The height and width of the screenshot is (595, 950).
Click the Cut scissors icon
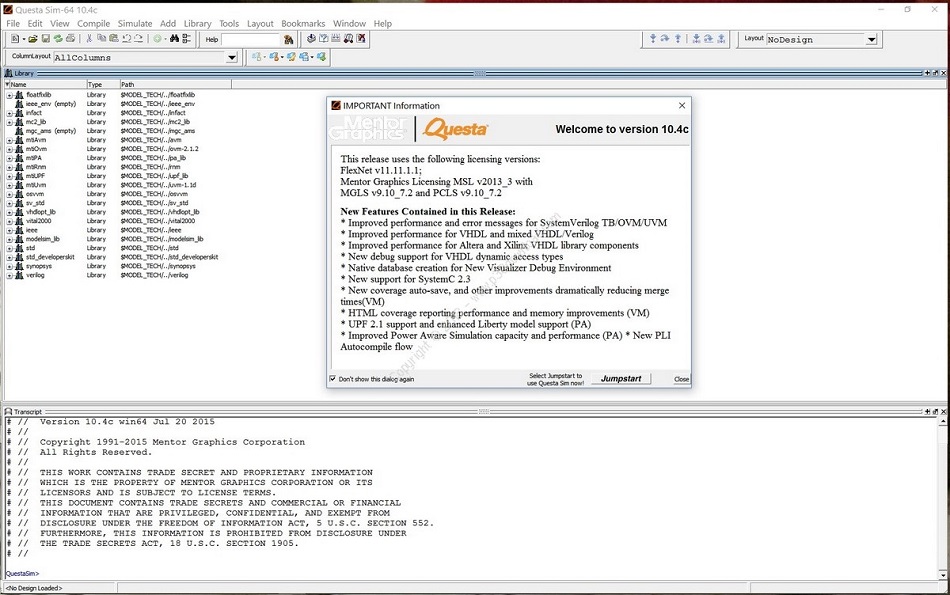(89, 39)
